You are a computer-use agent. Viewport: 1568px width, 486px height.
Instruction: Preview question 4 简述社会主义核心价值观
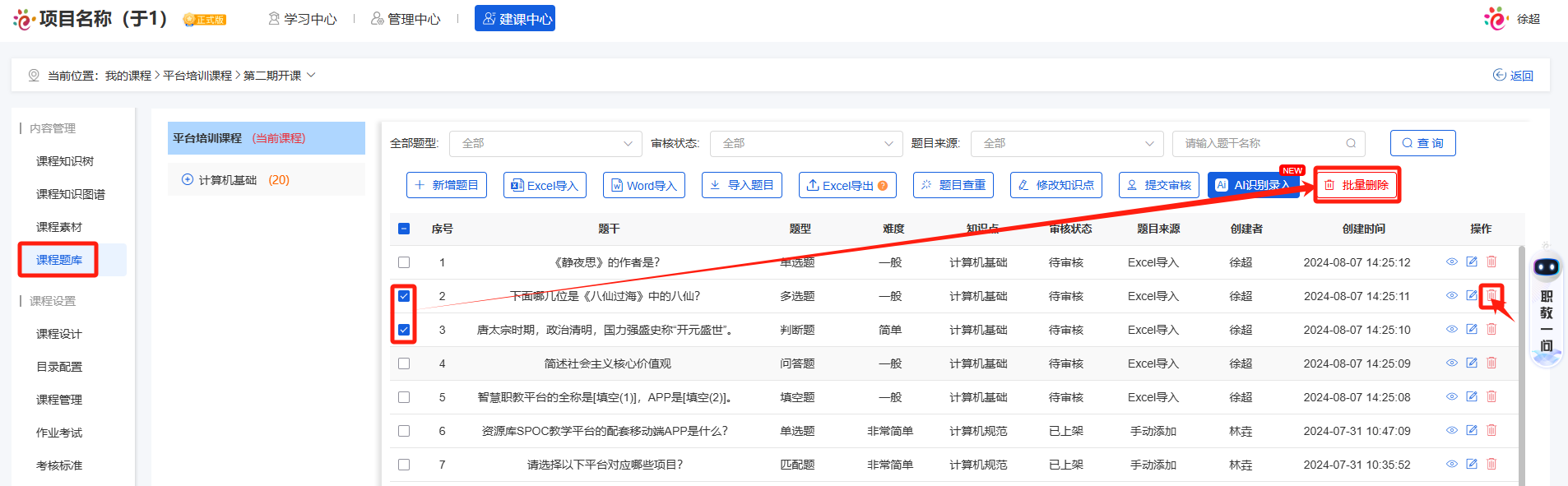[1452, 363]
